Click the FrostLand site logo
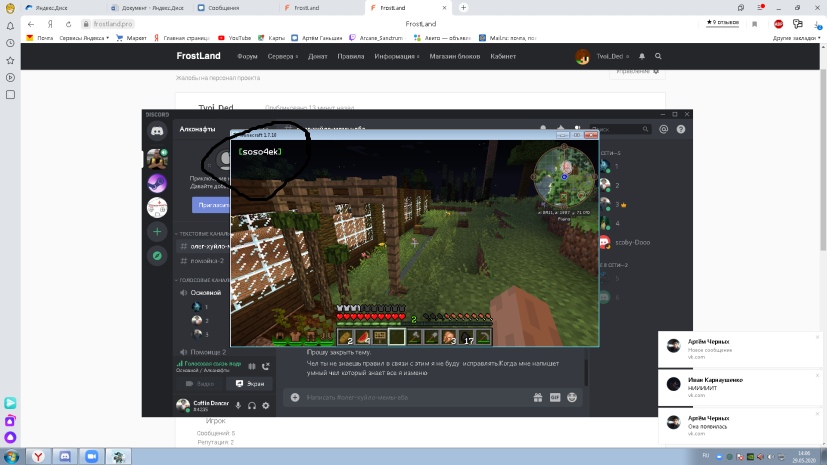Viewport: 827px width, 465px height. 198,56
